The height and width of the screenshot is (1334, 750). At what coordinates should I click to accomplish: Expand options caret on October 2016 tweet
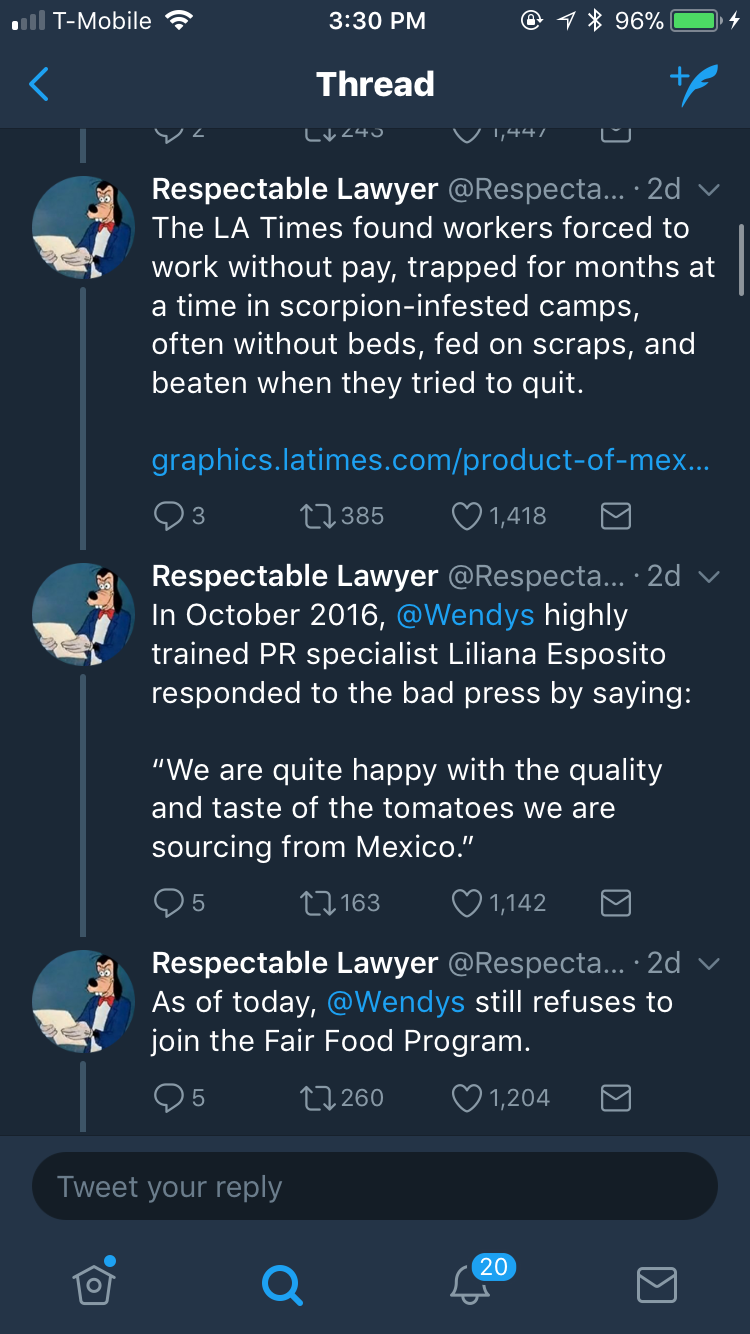pos(708,577)
